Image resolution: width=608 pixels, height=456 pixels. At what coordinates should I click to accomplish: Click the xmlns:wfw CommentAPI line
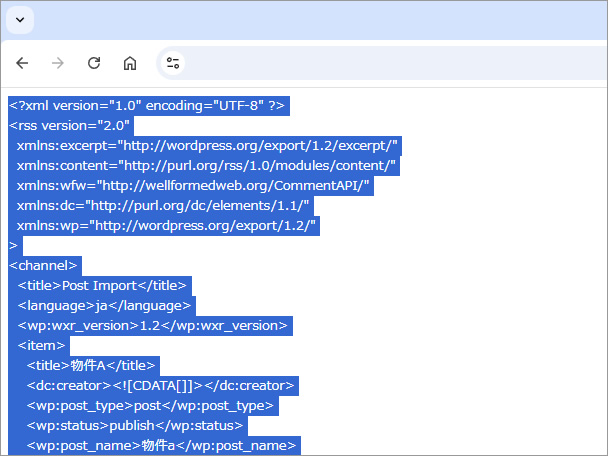(193, 186)
